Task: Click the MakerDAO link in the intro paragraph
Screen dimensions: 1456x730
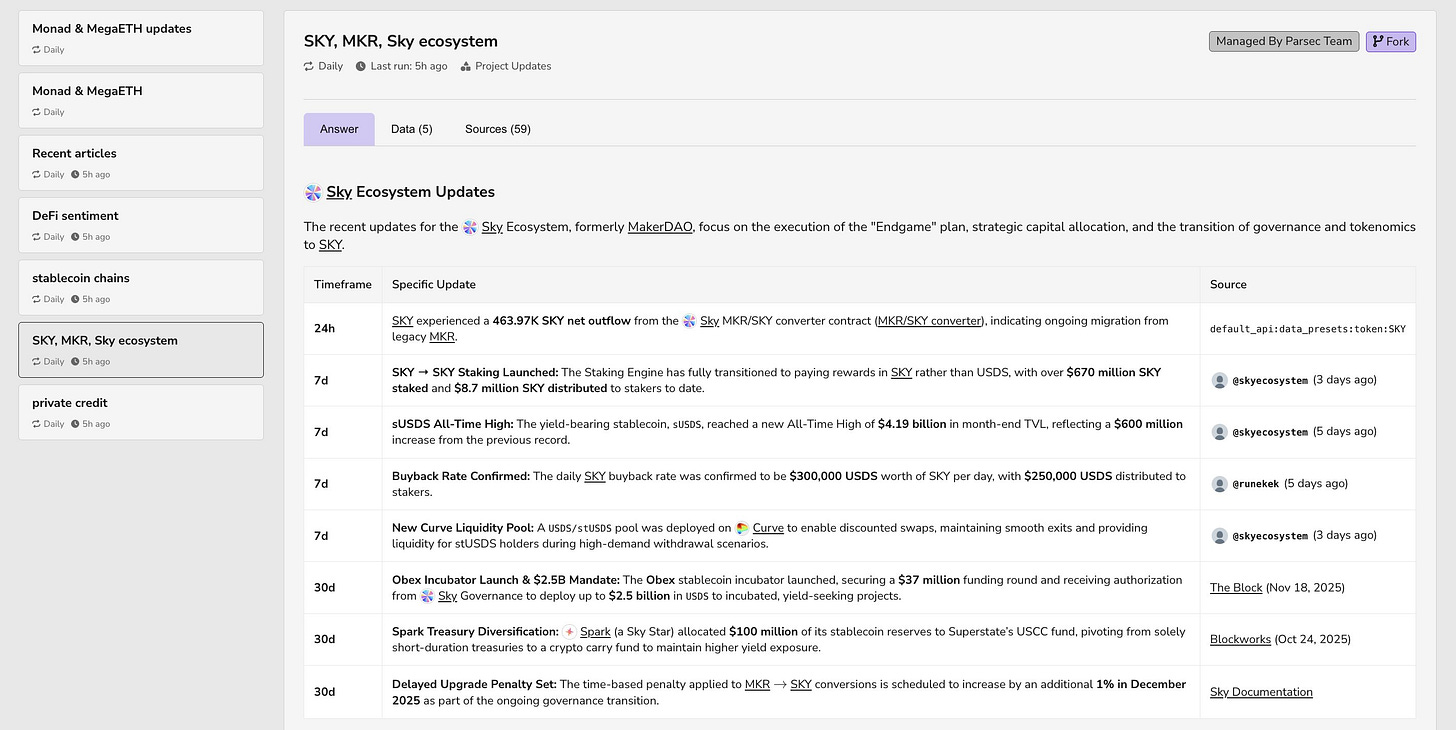Action: [660, 227]
